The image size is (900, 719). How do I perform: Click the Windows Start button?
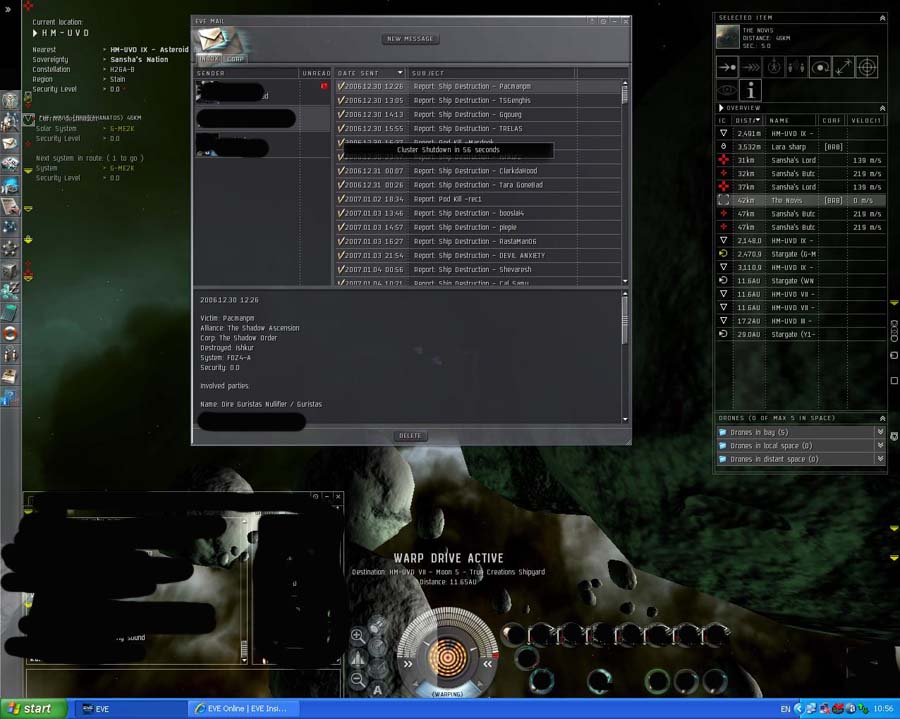click(33, 709)
